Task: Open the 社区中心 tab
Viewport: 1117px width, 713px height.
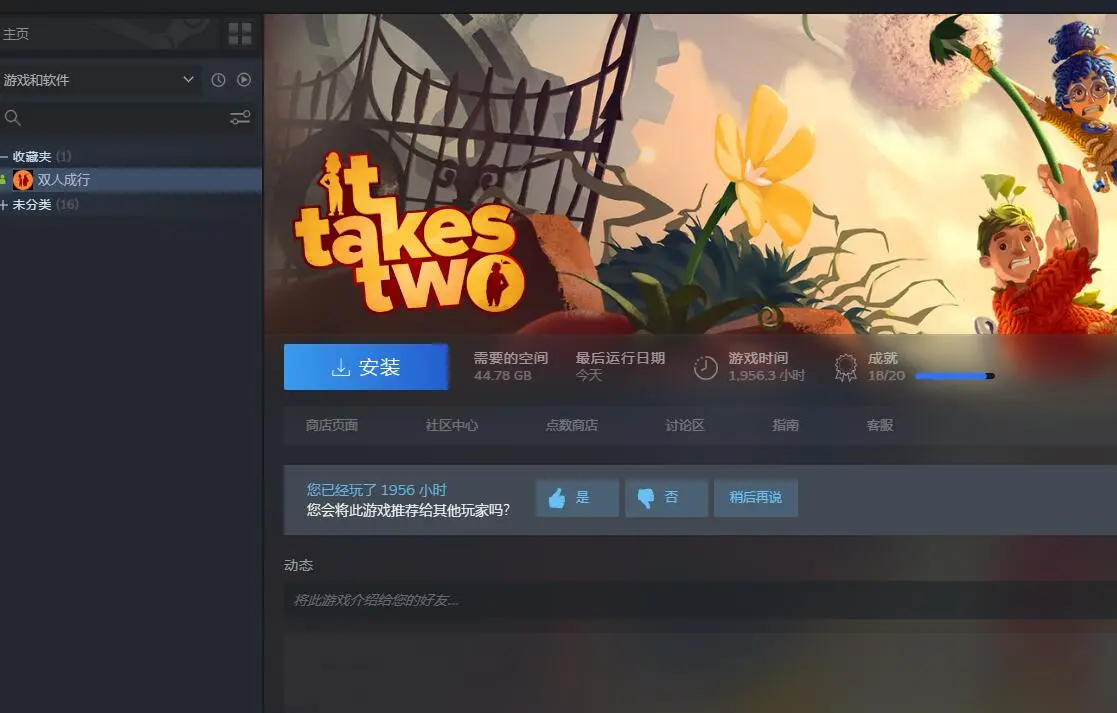Action: (x=452, y=425)
